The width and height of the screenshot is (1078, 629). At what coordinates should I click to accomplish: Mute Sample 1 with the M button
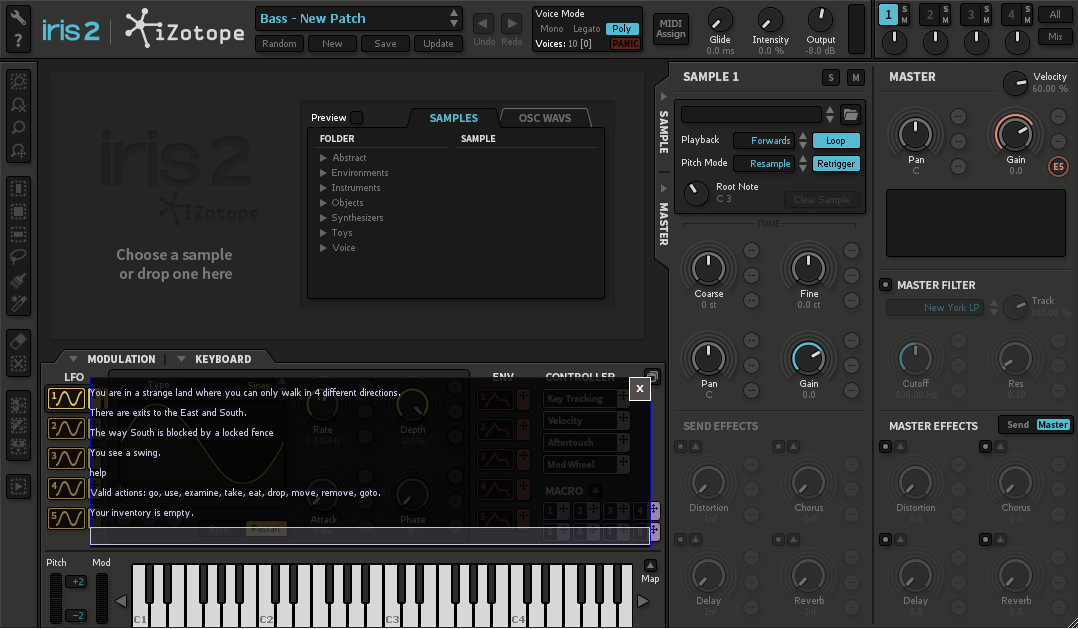[855, 78]
